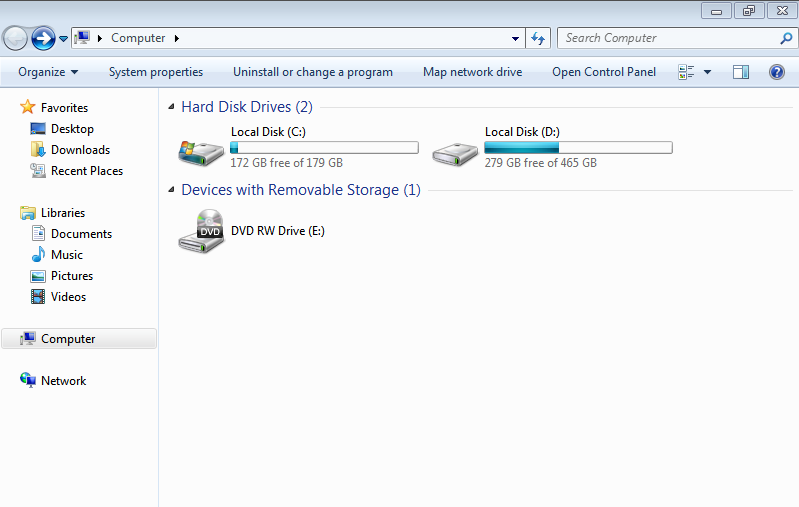Click the computer icon in address bar
The image size is (799, 507).
click(x=82, y=38)
